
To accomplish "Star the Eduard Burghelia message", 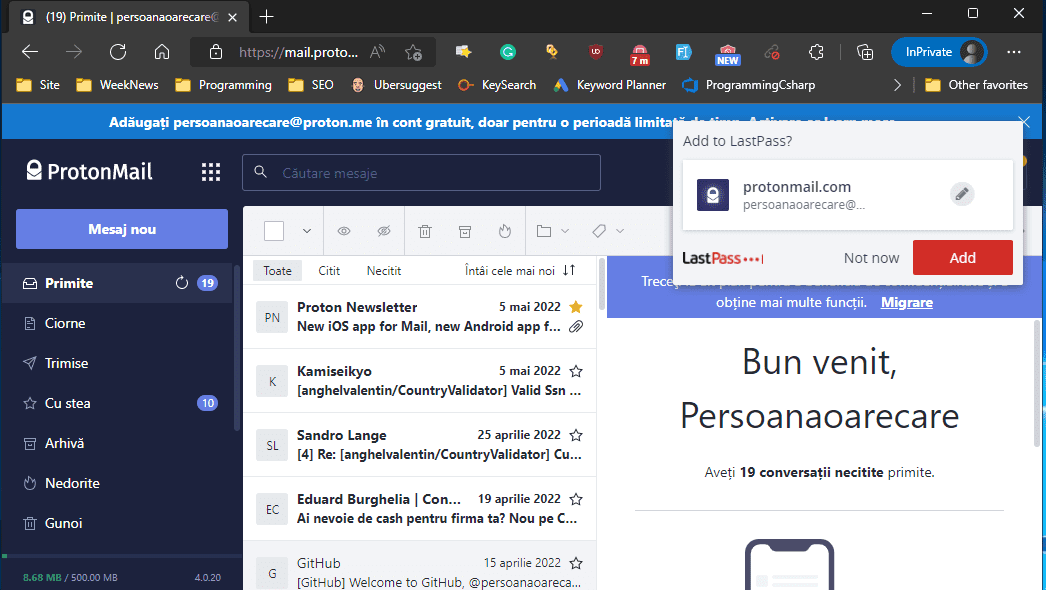I will tap(576, 499).
